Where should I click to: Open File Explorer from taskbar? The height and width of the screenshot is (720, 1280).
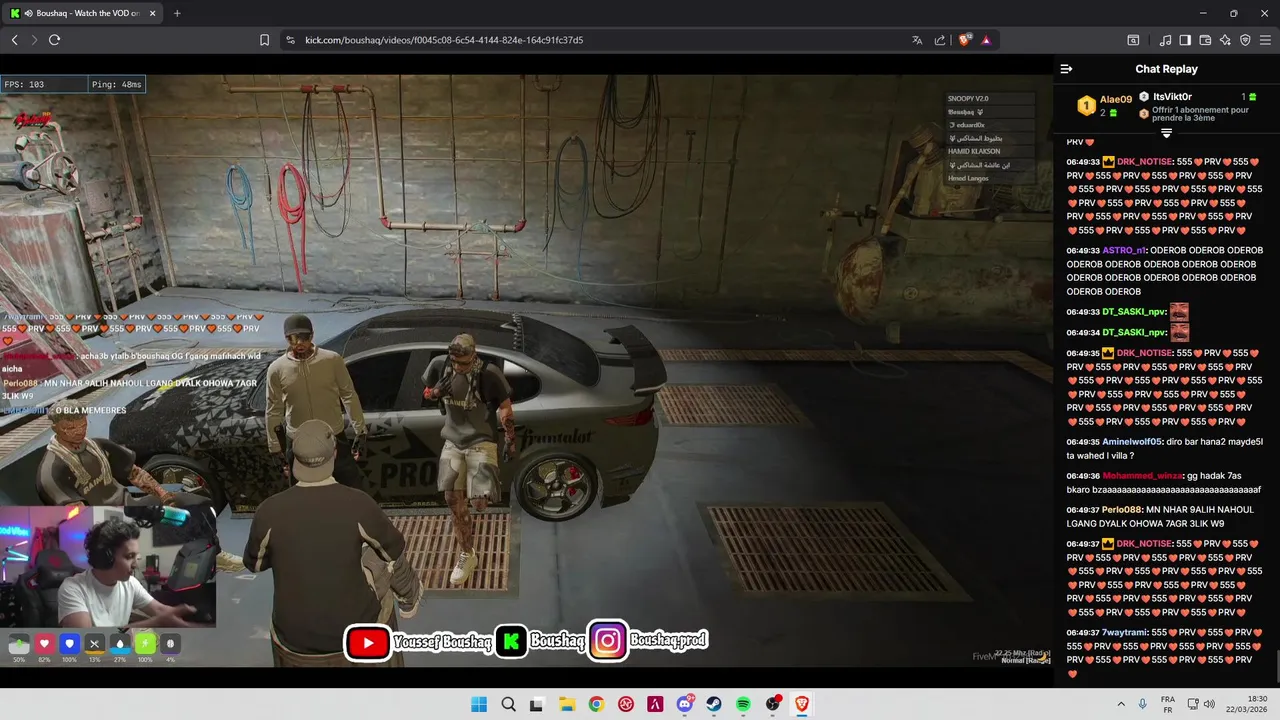[567, 704]
